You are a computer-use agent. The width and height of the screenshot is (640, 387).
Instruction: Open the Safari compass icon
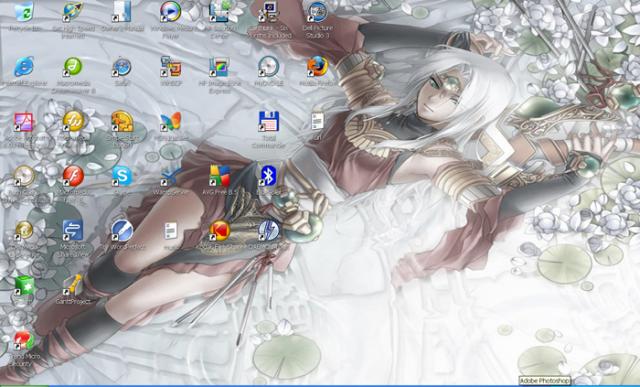point(122,67)
